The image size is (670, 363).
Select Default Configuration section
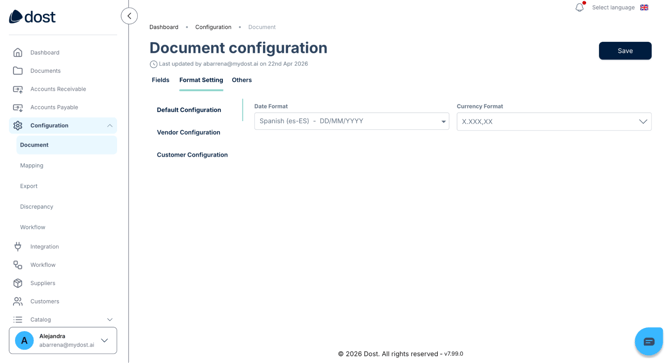click(189, 110)
